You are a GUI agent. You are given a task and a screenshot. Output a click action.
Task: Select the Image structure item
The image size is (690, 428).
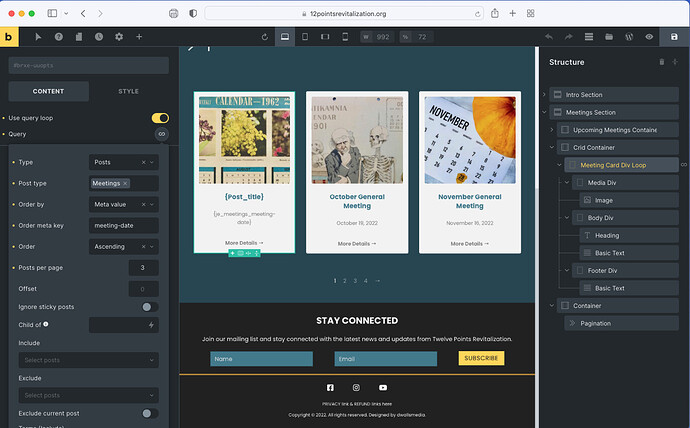[x=629, y=200]
